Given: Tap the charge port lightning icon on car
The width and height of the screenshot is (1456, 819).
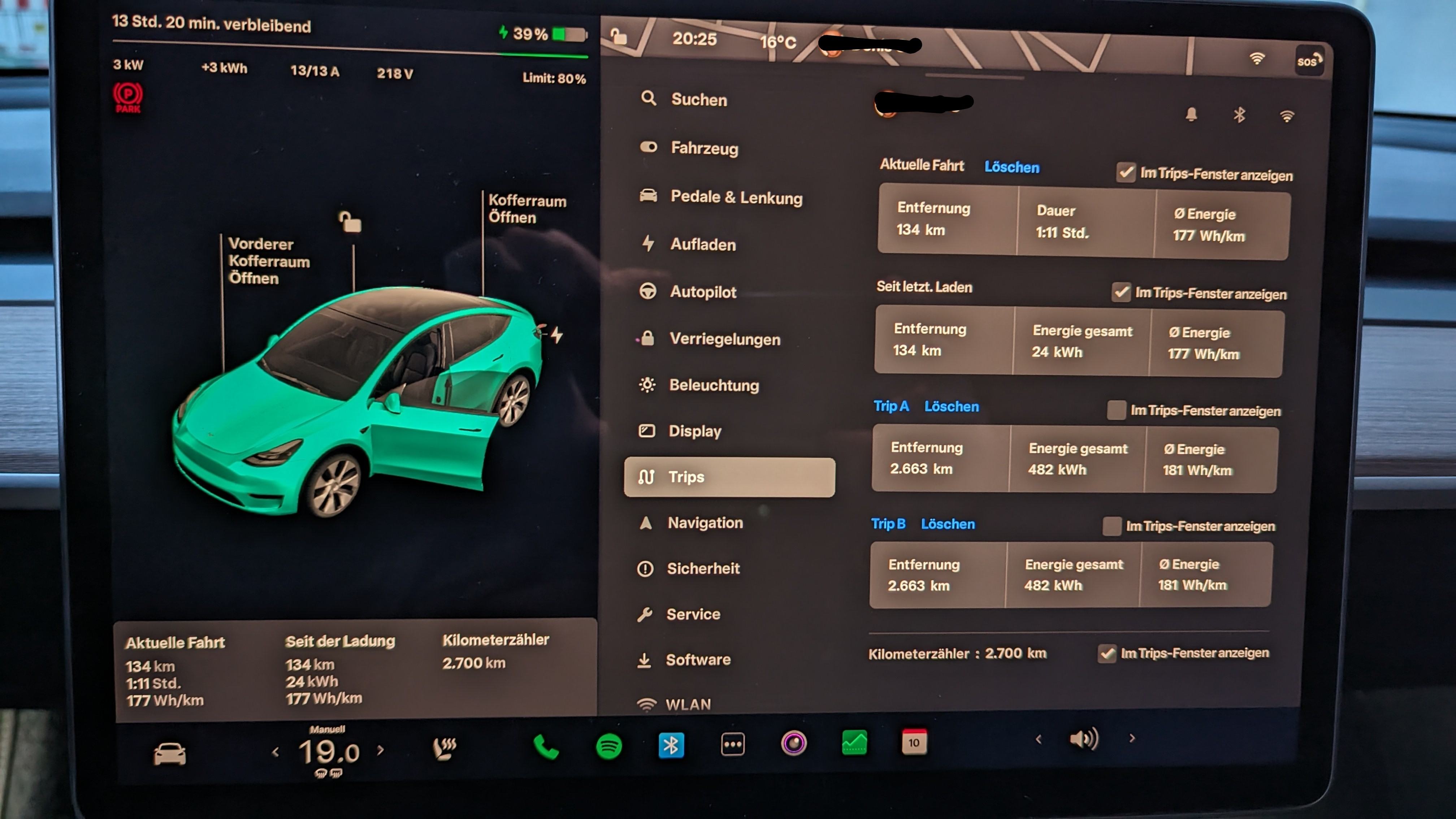Looking at the screenshot, I should 557,335.
